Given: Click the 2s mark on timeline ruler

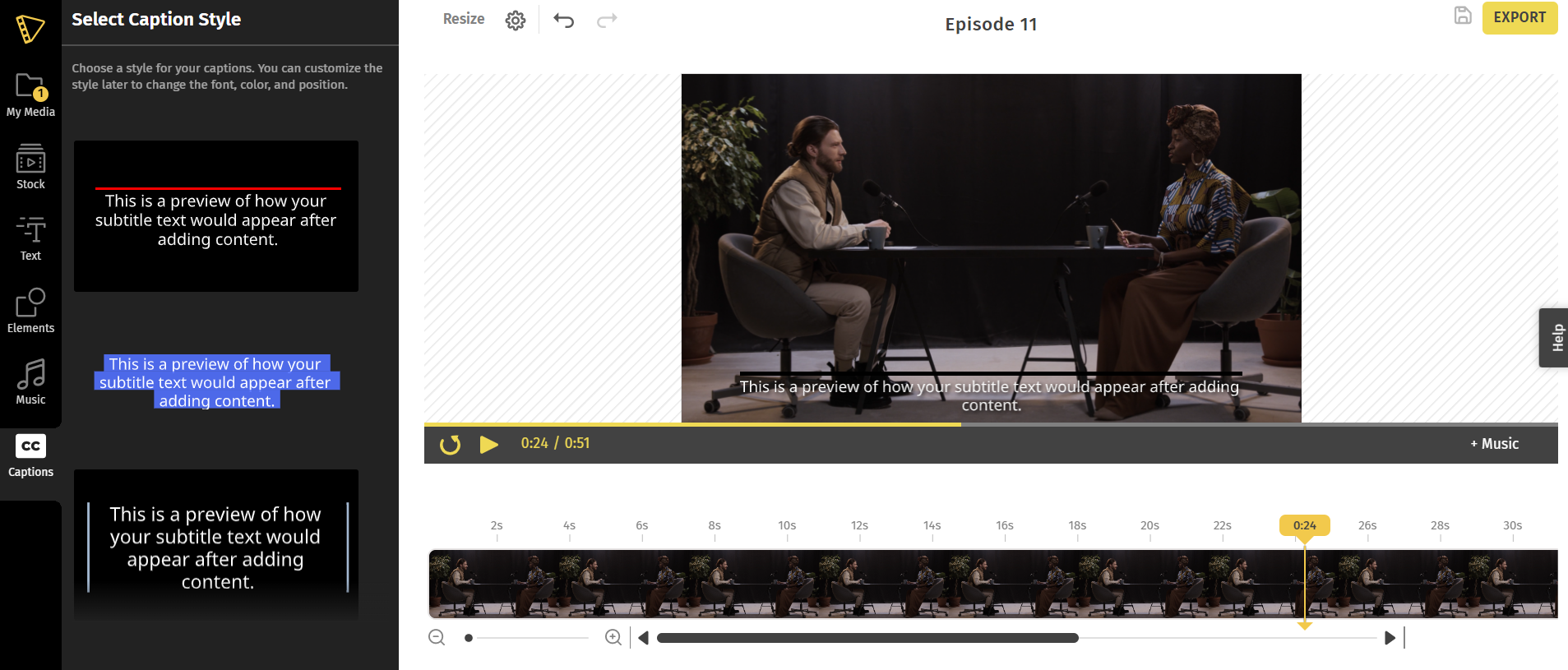Looking at the screenshot, I should click(x=497, y=525).
